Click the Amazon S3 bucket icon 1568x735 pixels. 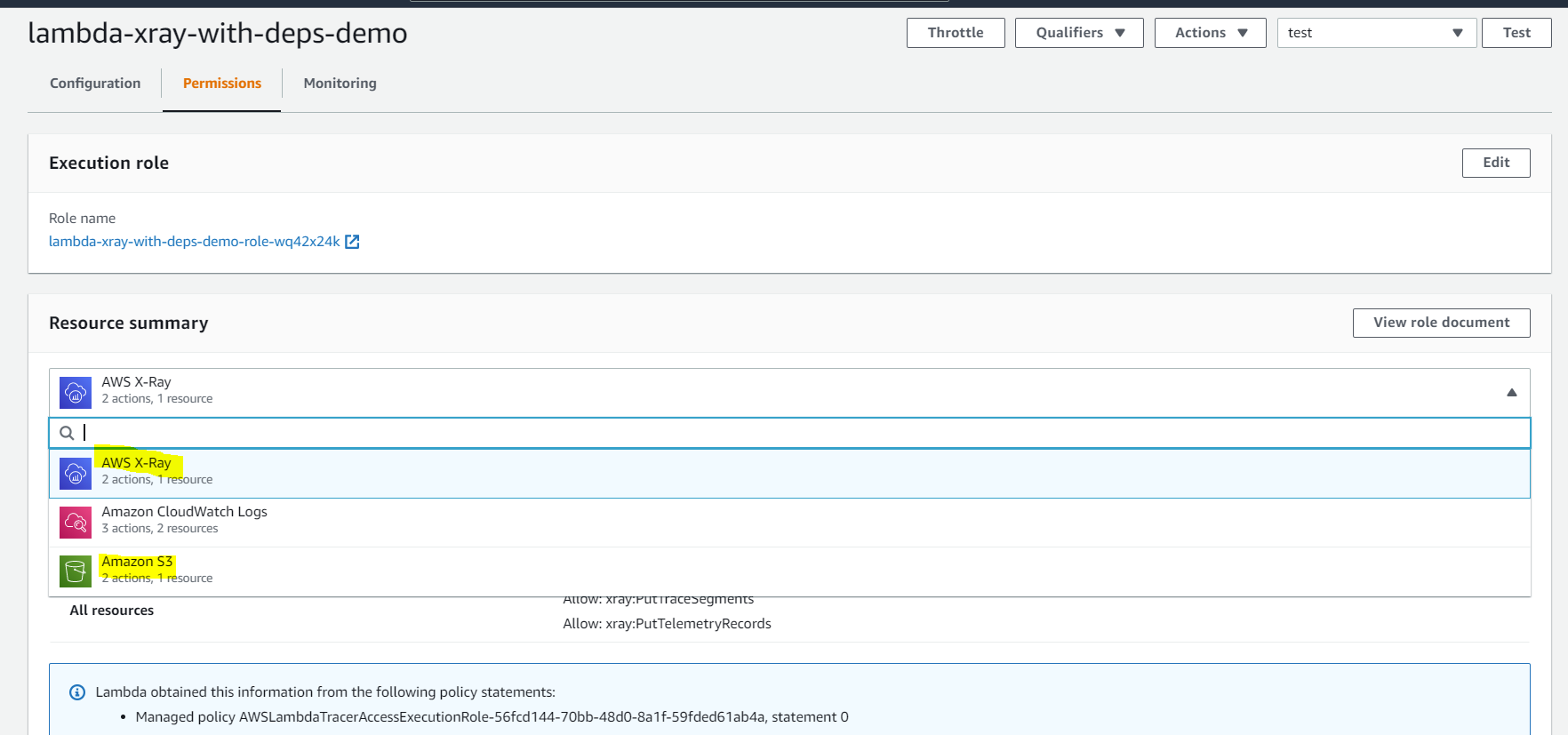coord(76,571)
